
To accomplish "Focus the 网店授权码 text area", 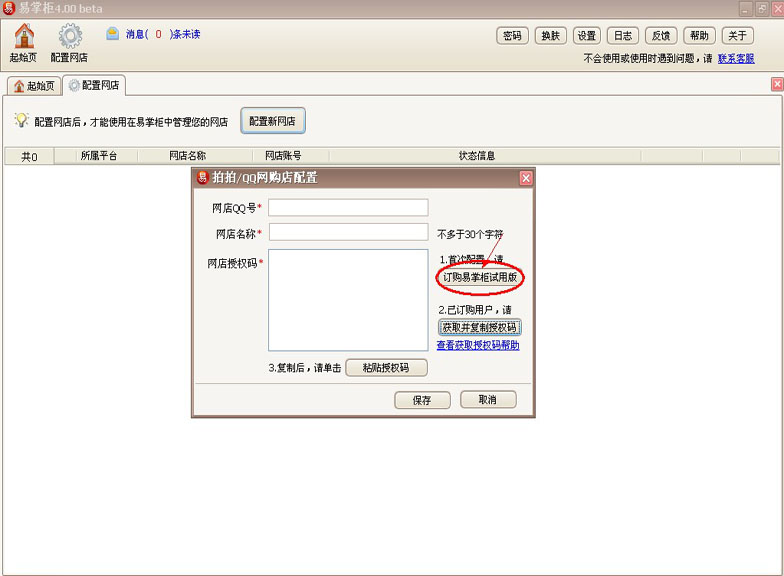I will [x=348, y=300].
